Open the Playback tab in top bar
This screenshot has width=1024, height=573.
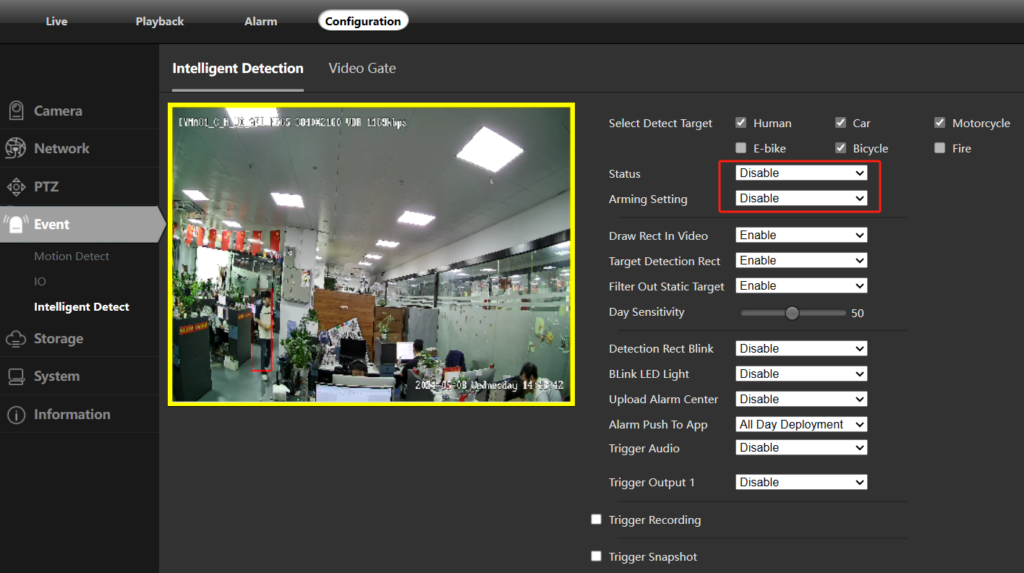pos(160,21)
